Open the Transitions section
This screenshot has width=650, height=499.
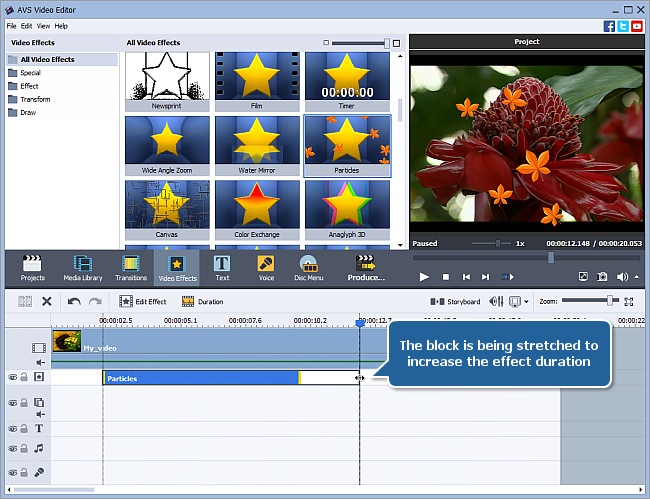point(131,268)
